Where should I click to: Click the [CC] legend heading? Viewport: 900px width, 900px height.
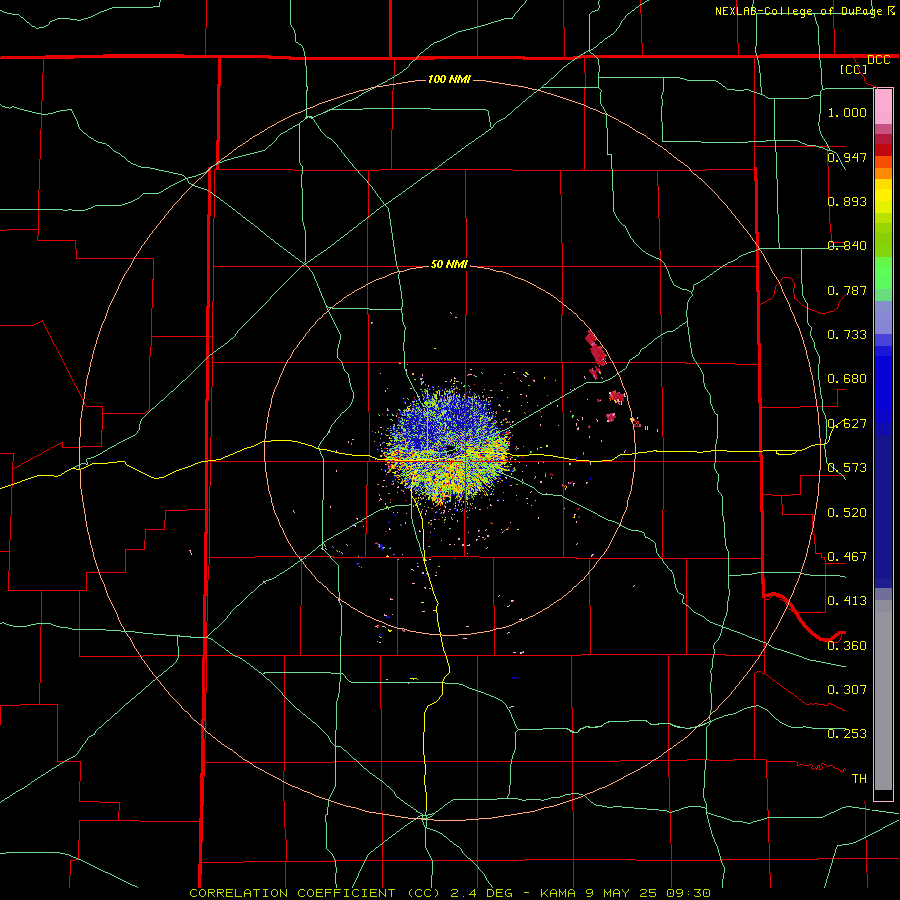(x=853, y=69)
